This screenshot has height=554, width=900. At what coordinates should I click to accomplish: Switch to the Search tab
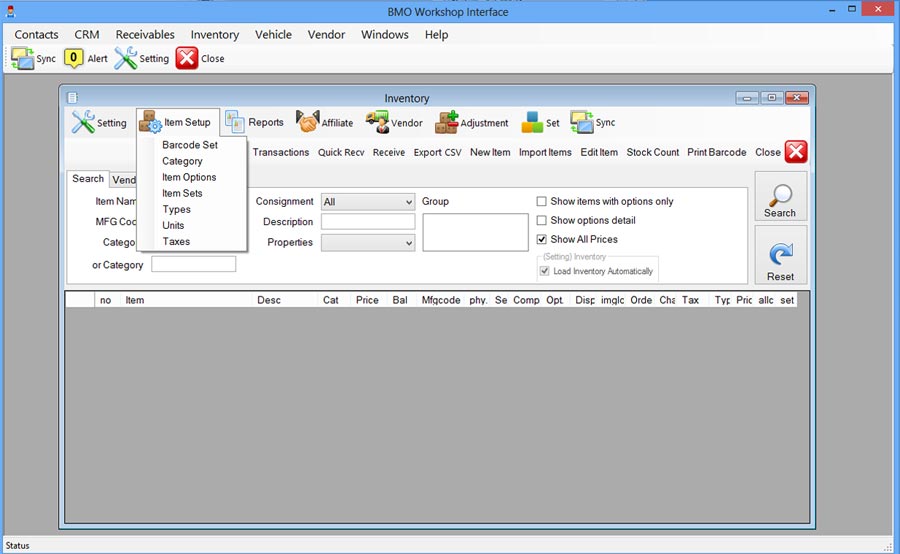(x=88, y=179)
